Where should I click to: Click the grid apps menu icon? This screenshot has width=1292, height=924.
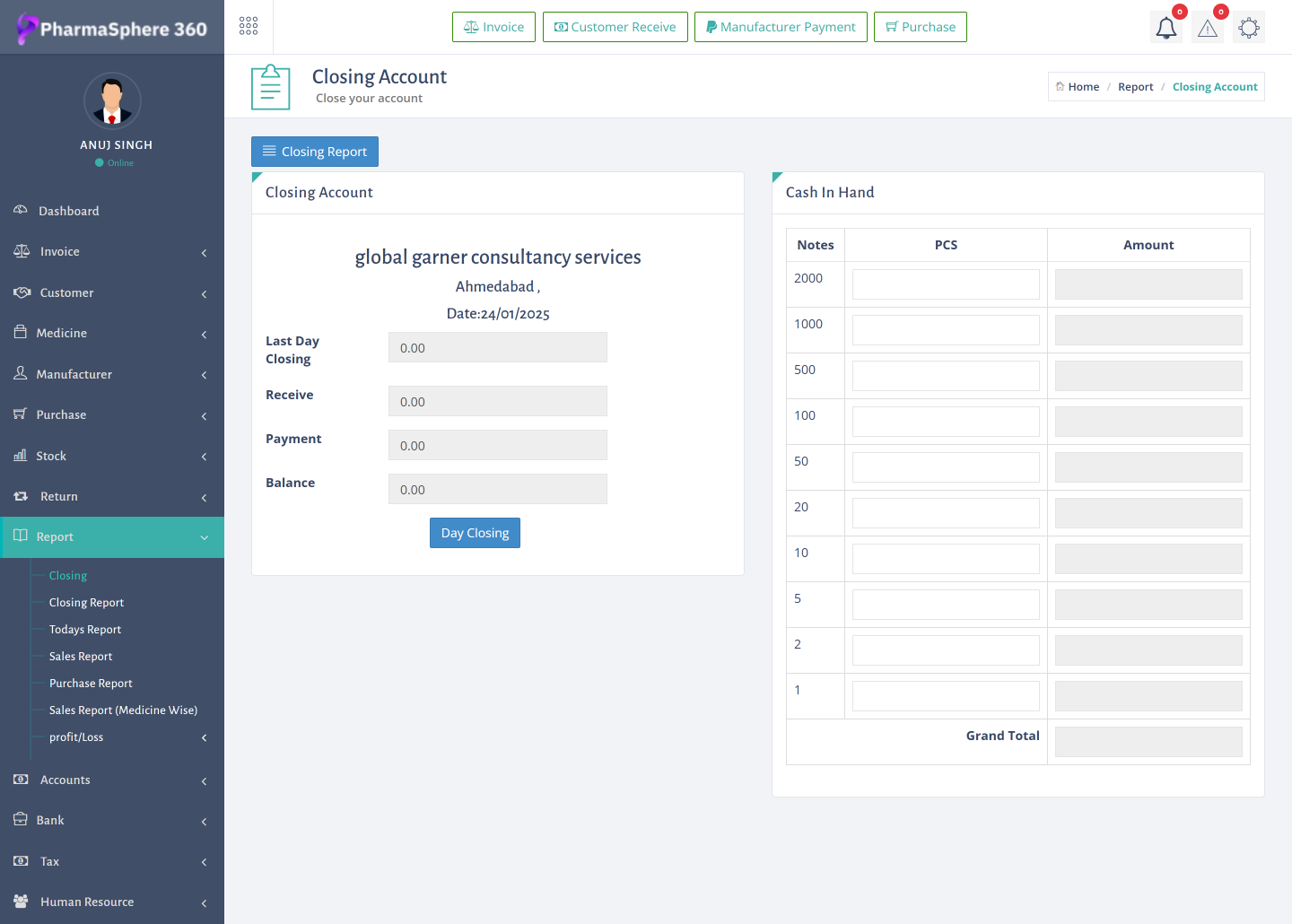[249, 26]
